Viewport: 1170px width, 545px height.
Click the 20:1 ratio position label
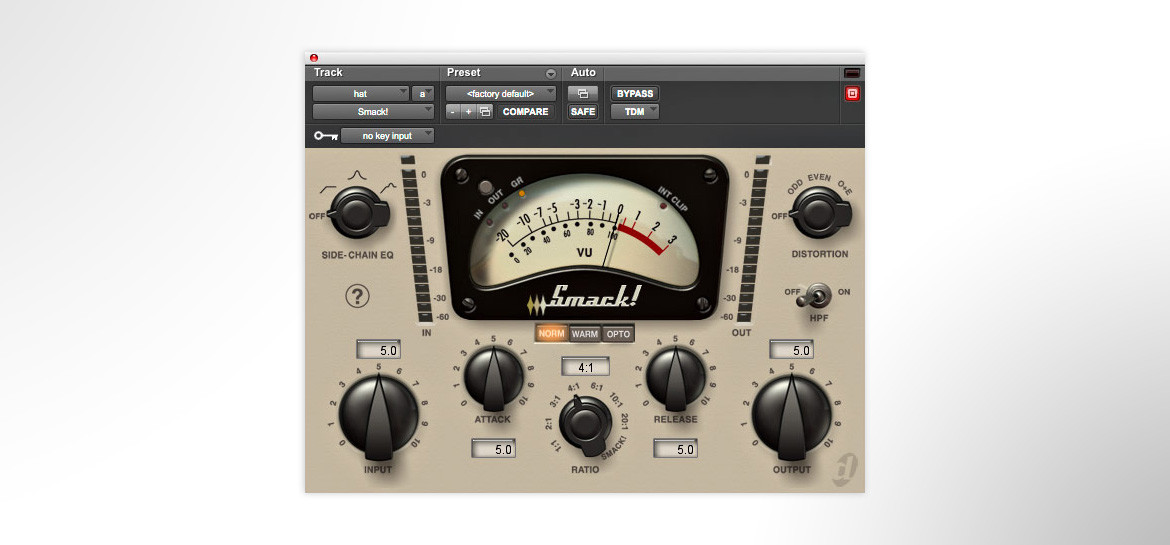[x=624, y=422]
